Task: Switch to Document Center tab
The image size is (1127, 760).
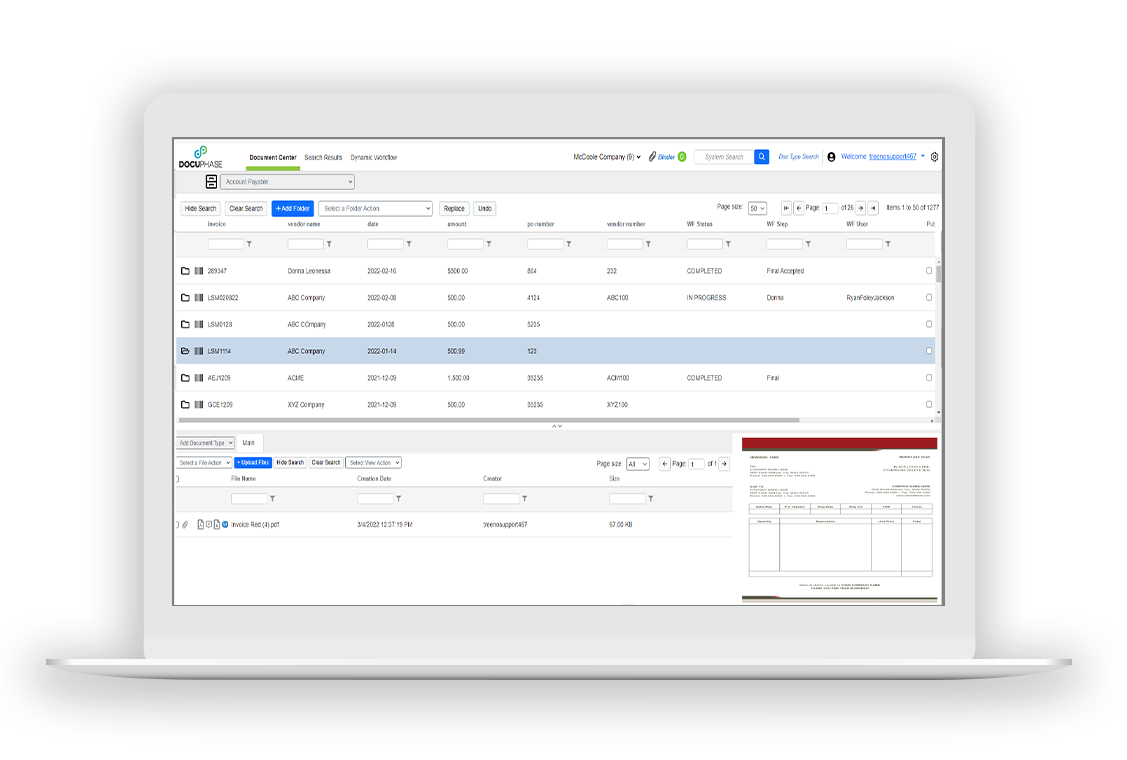Action: [272, 157]
